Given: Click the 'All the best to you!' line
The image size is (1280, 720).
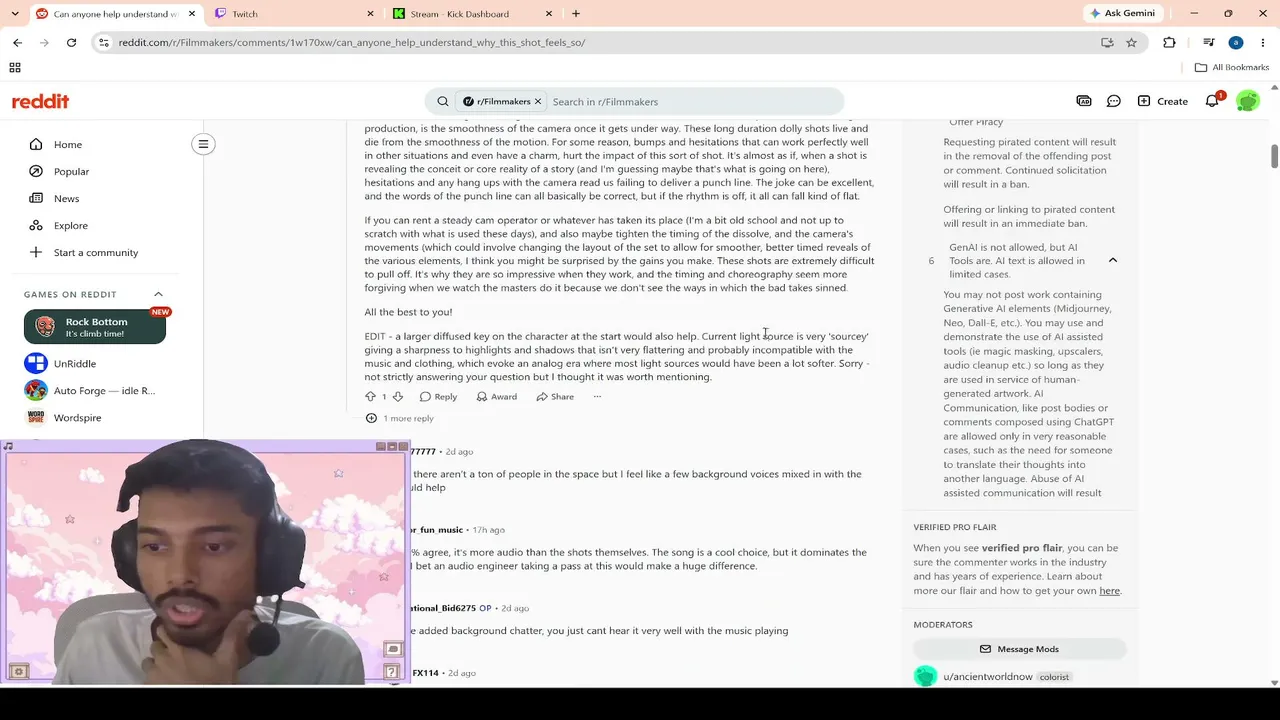Looking at the screenshot, I should (x=408, y=312).
